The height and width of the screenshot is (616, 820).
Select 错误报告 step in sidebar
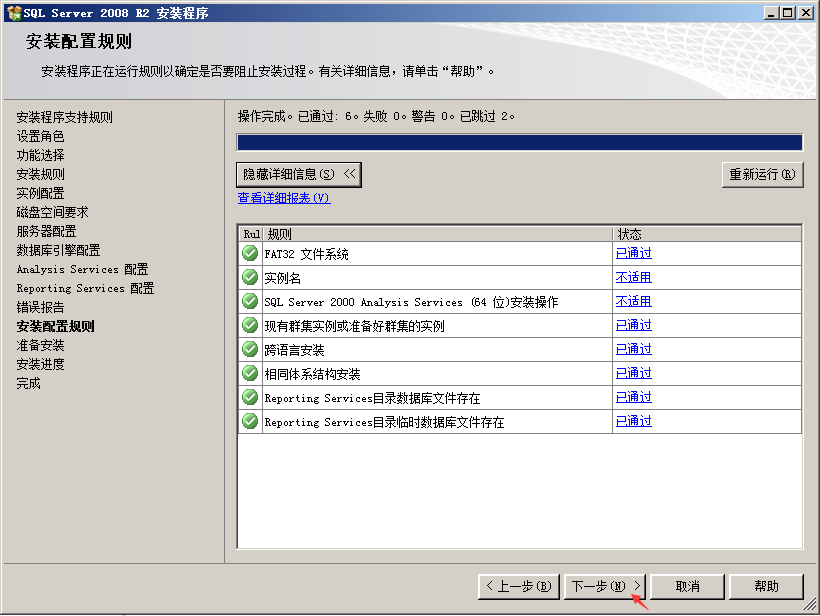tap(40, 307)
